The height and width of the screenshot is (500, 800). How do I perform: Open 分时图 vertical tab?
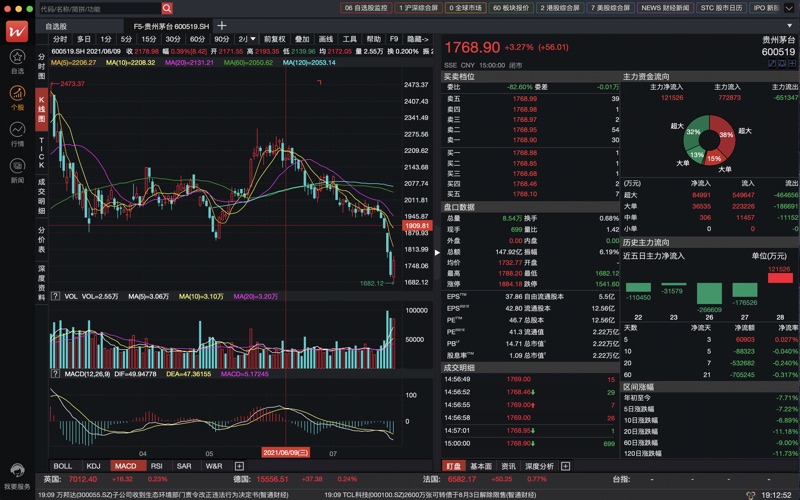tap(41, 66)
